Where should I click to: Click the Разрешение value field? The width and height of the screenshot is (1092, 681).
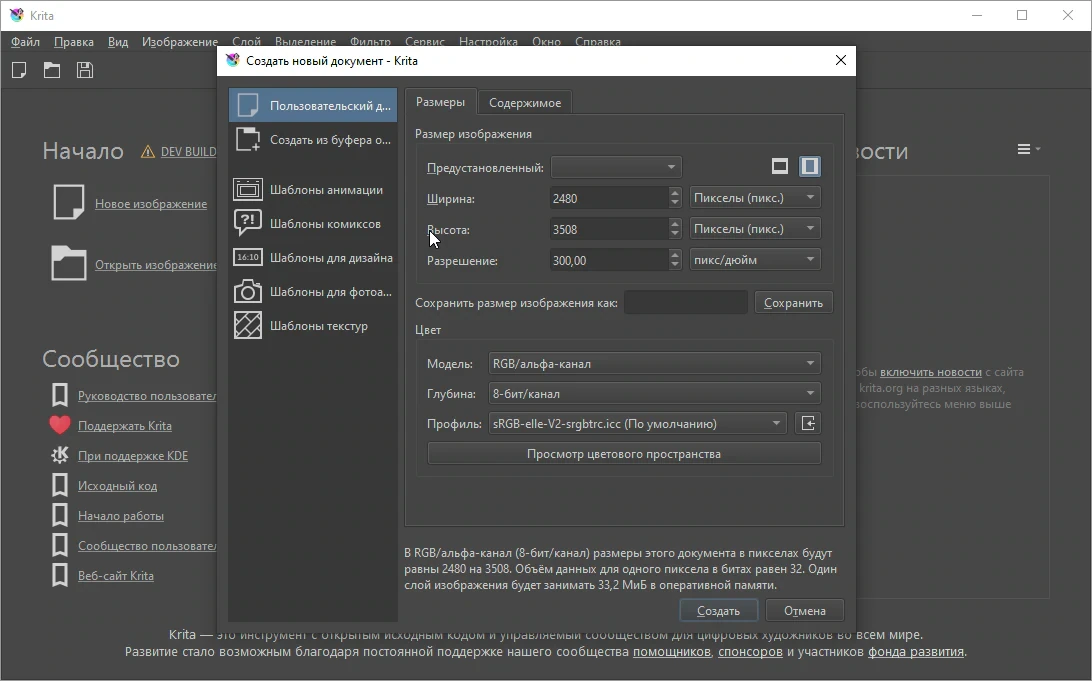click(609, 260)
